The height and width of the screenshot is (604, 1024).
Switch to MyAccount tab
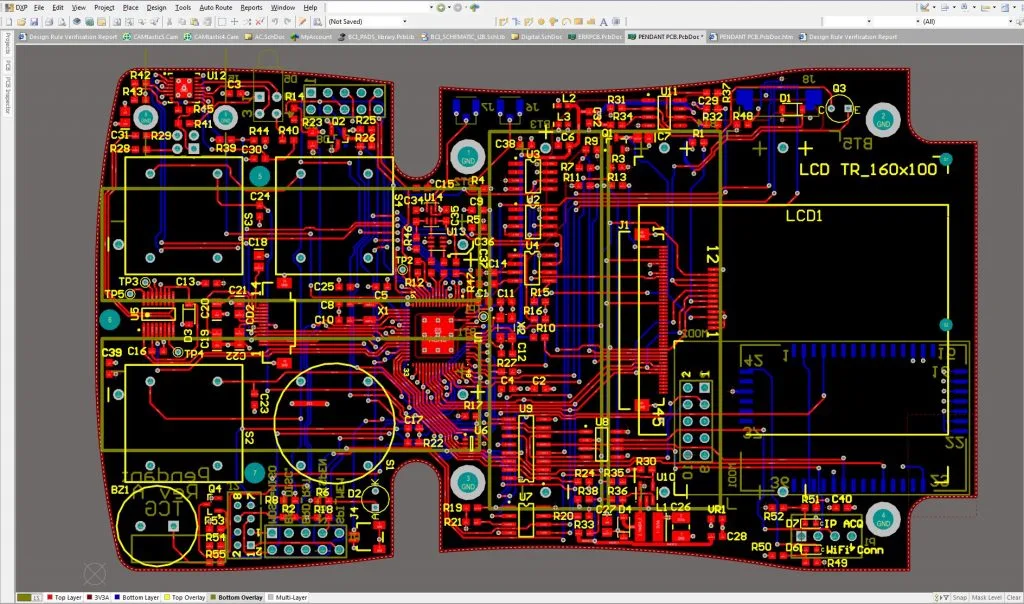click(x=311, y=37)
